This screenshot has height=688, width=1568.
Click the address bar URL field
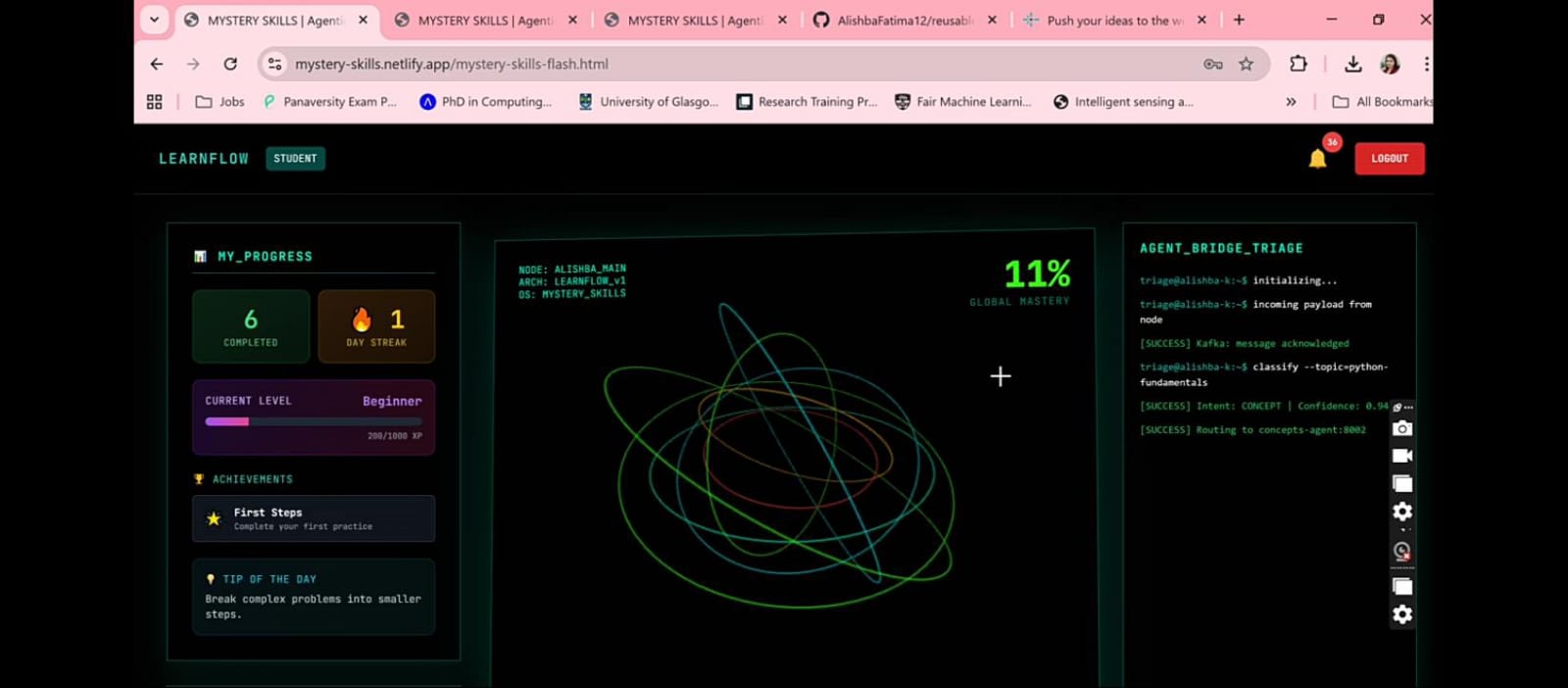[686, 64]
